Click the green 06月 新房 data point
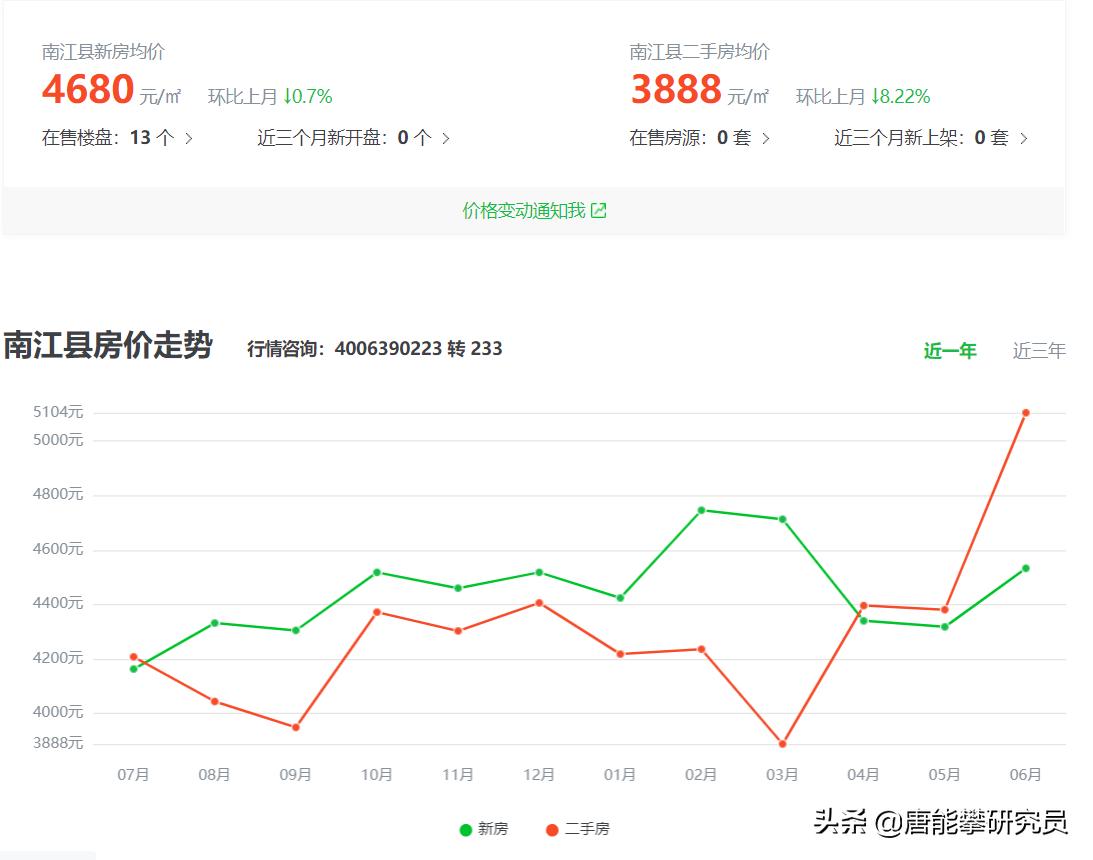The image size is (1093, 860). [1025, 569]
